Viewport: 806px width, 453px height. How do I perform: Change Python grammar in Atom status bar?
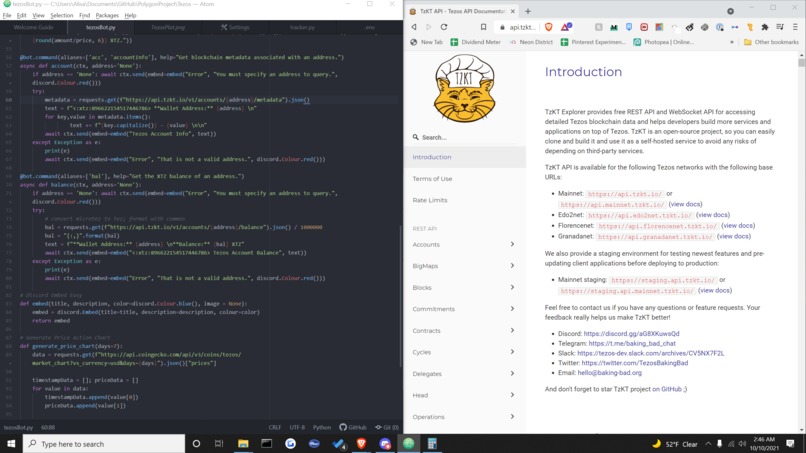pos(322,427)
